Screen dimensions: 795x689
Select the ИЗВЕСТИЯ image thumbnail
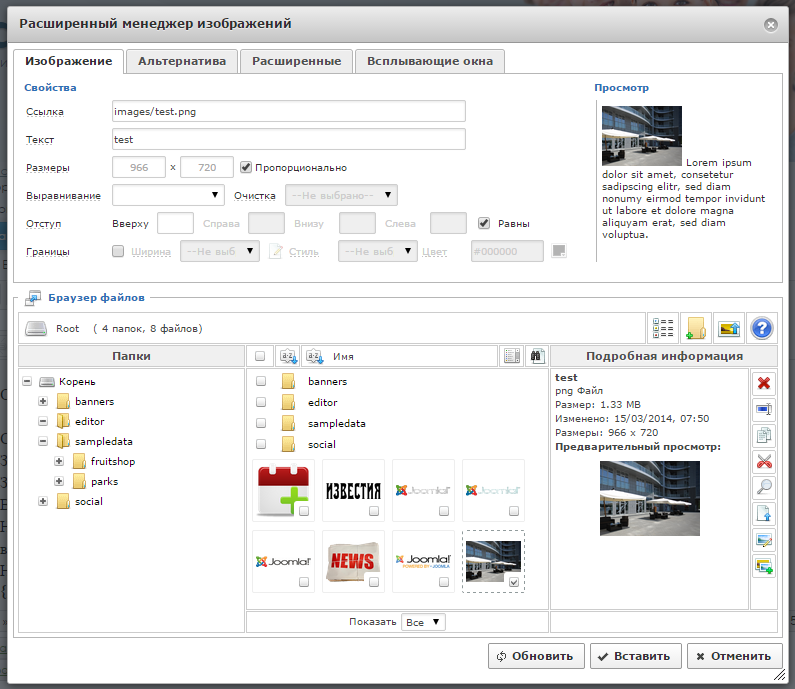click(x=353, y=491)
